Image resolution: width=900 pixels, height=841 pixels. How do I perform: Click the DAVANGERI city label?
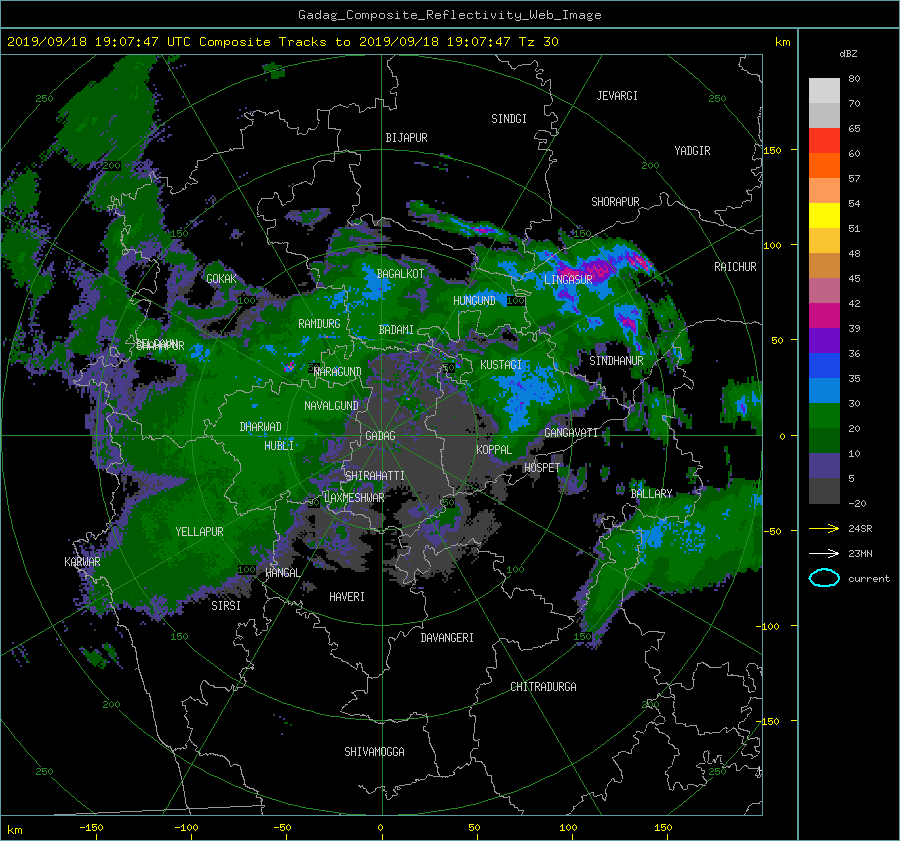tap(447, 638)
